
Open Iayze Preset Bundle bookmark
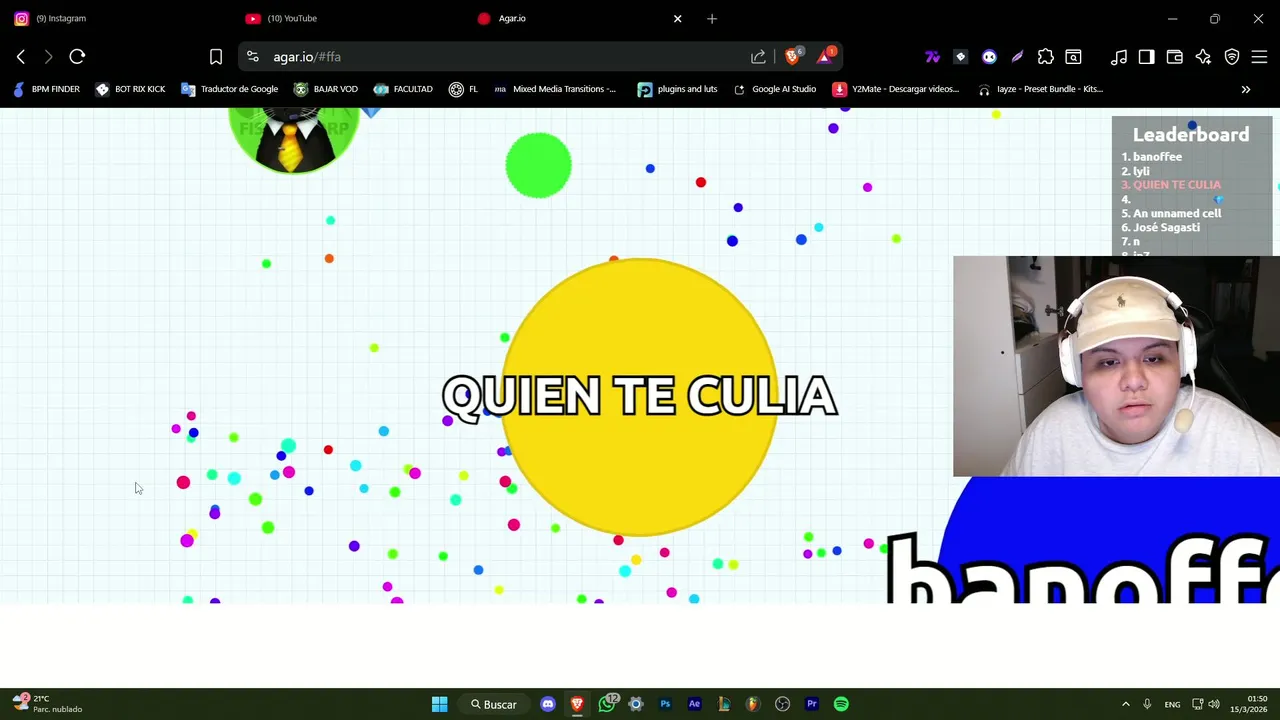1040,89
